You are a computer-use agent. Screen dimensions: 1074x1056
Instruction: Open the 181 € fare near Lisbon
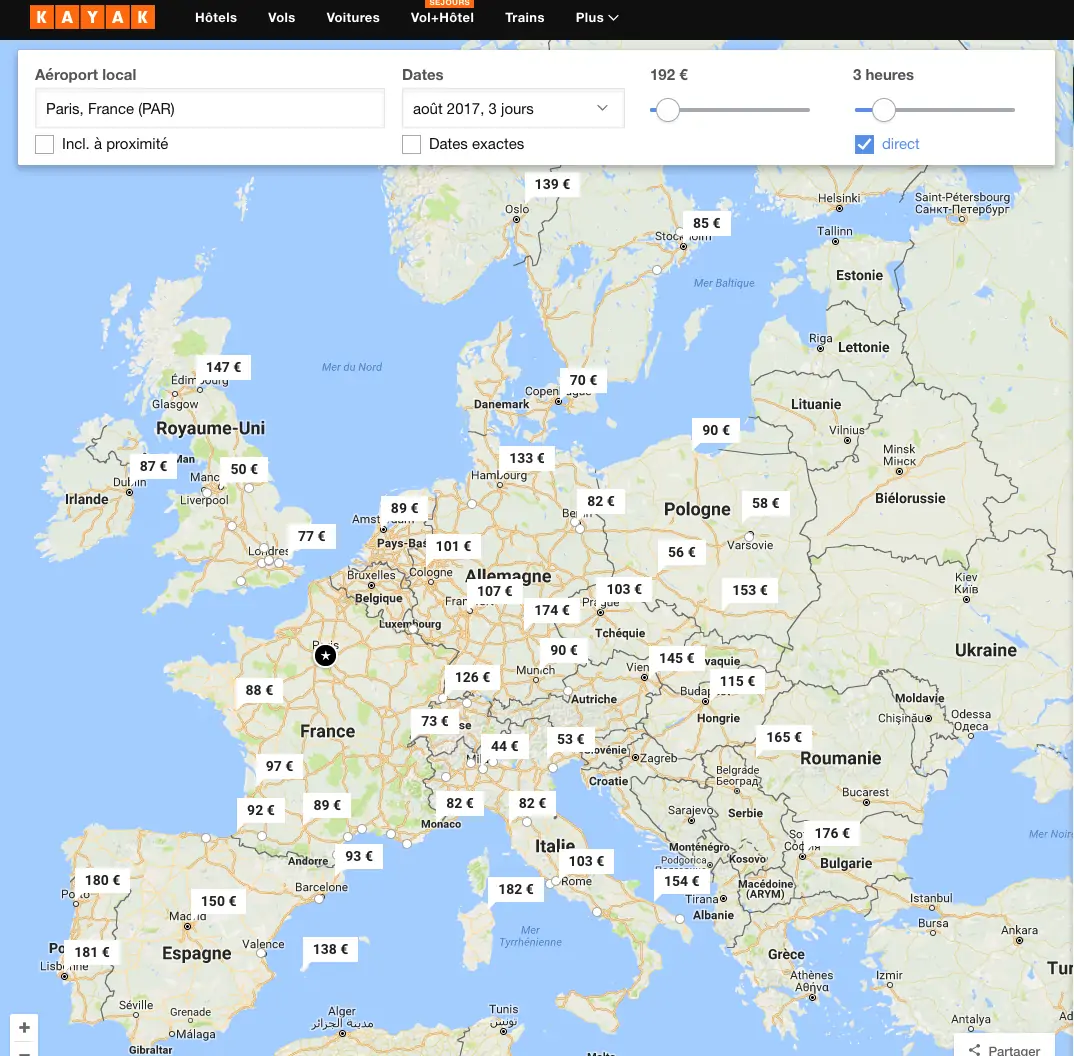pos(92,952)
